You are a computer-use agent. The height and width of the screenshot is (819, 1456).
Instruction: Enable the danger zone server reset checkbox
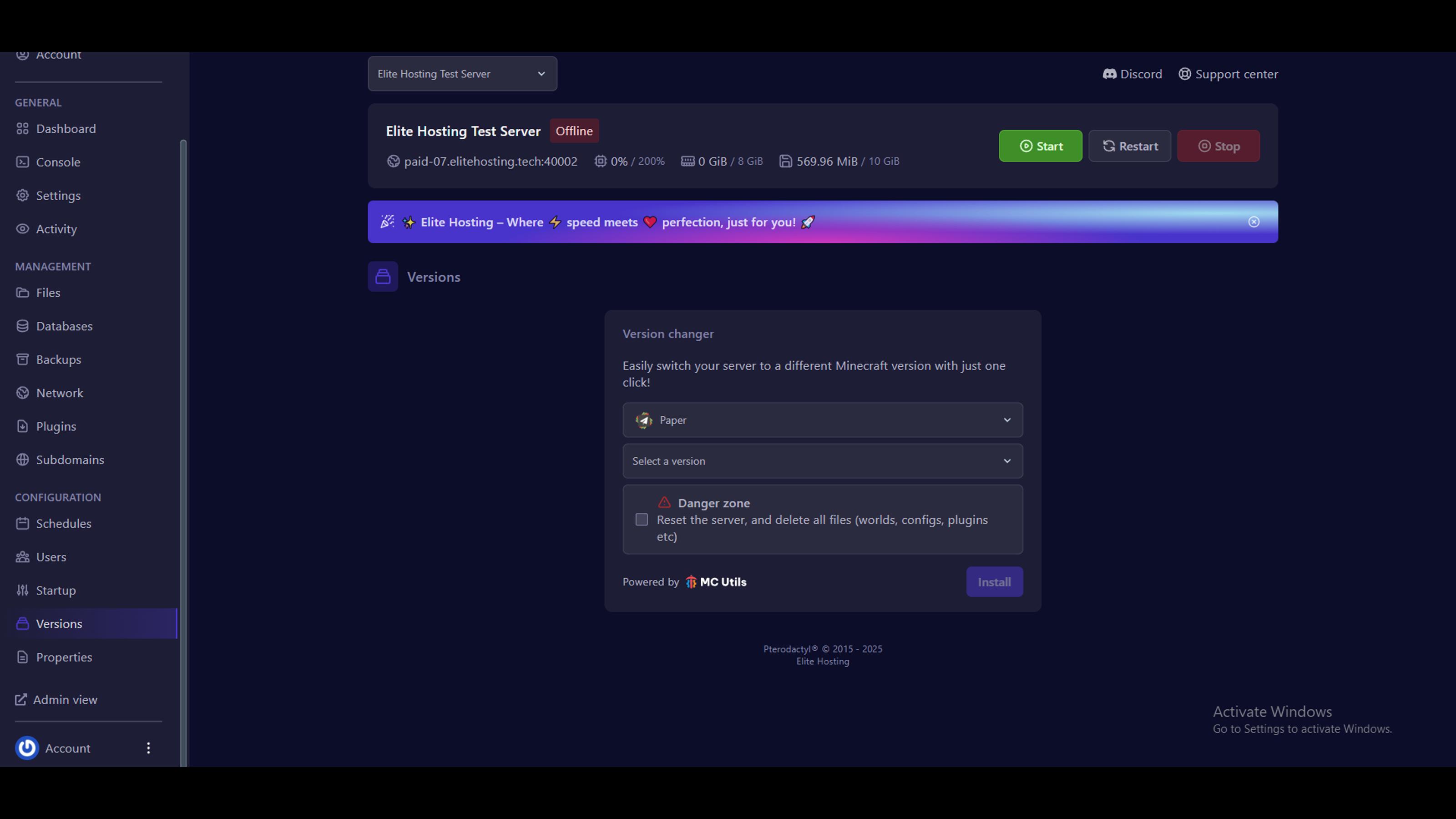(x=642, y=520)
